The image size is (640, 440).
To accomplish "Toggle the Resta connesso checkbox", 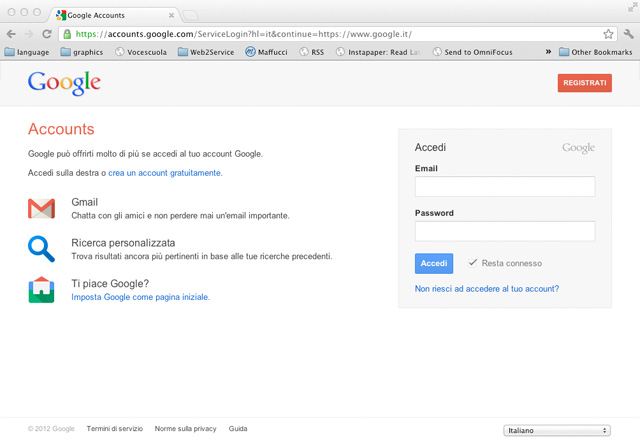I will point(473,263).
